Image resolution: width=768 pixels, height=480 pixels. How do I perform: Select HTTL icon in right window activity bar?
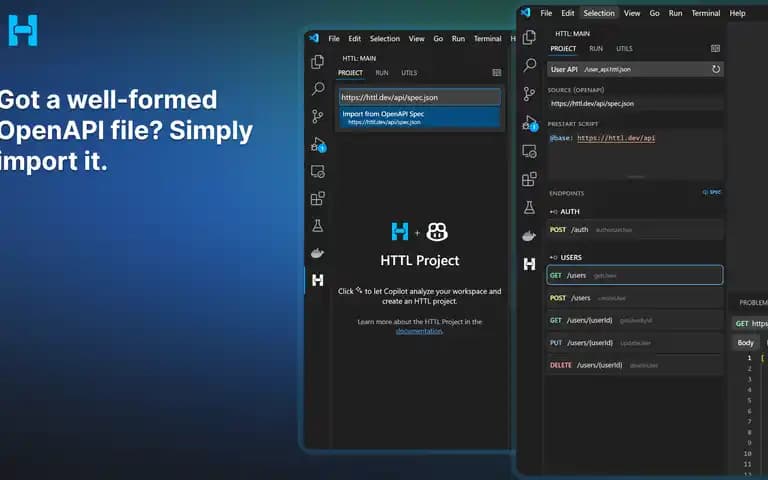(x=529, y=264)
